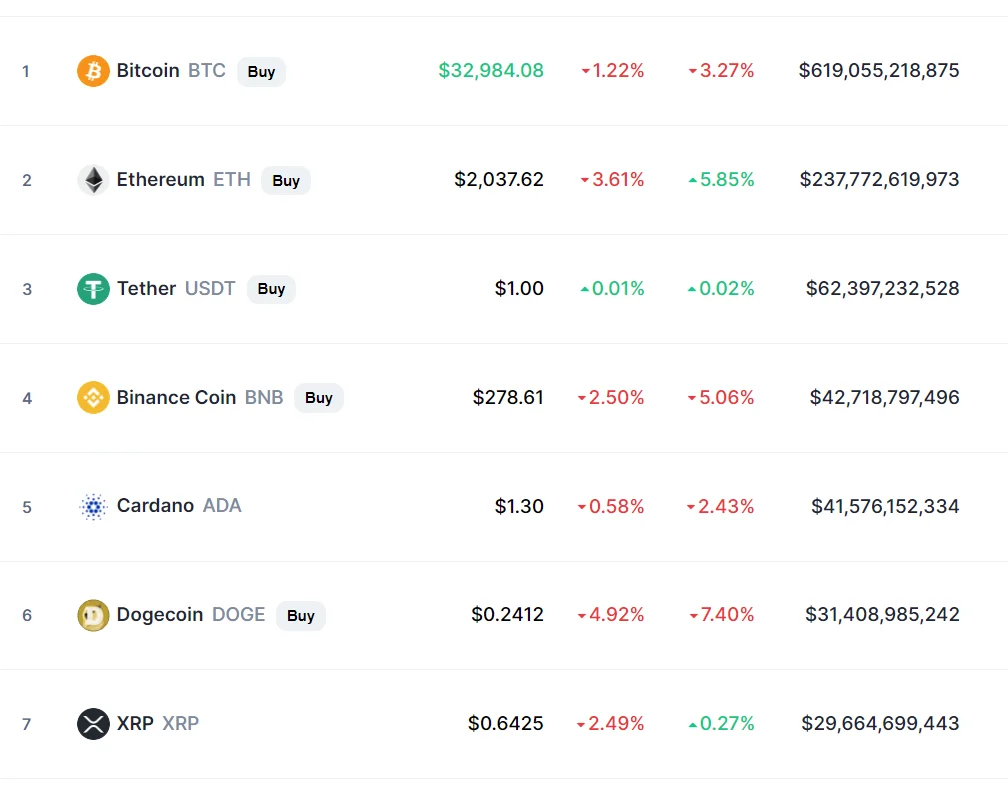Click the black XRP logo icon

tap(93, 724)
